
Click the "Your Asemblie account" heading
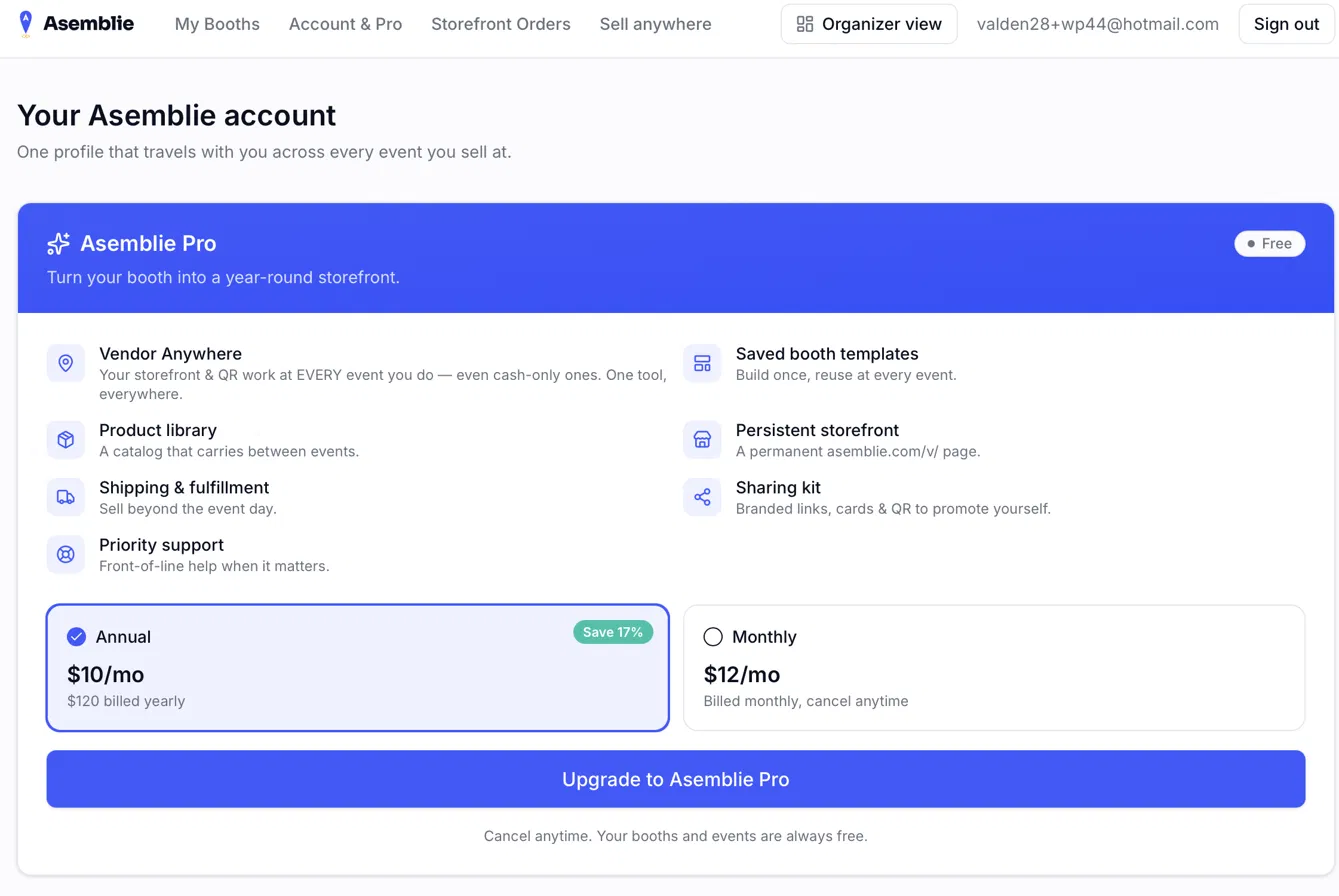point(177,115)
